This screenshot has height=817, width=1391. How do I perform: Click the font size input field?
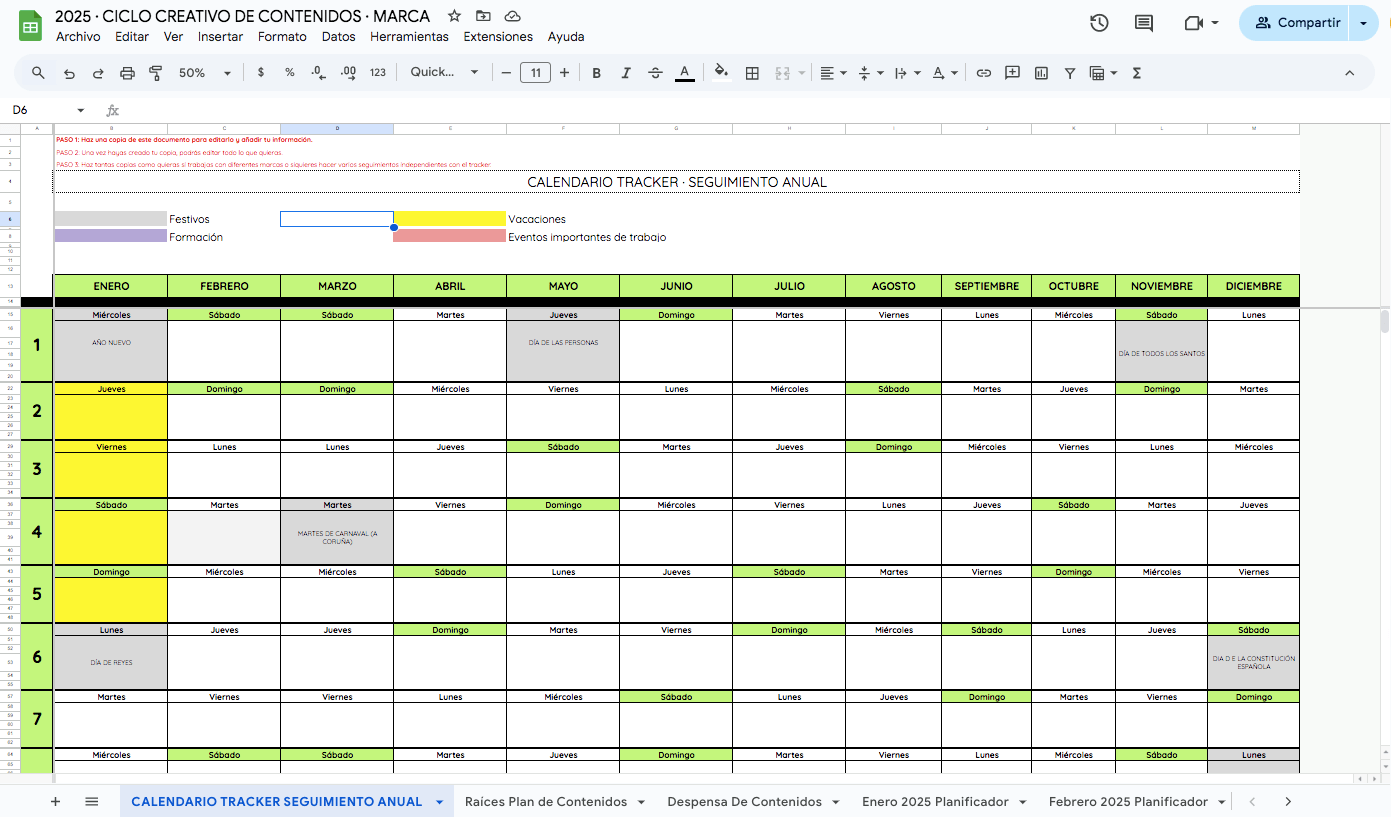click(535, 73)
